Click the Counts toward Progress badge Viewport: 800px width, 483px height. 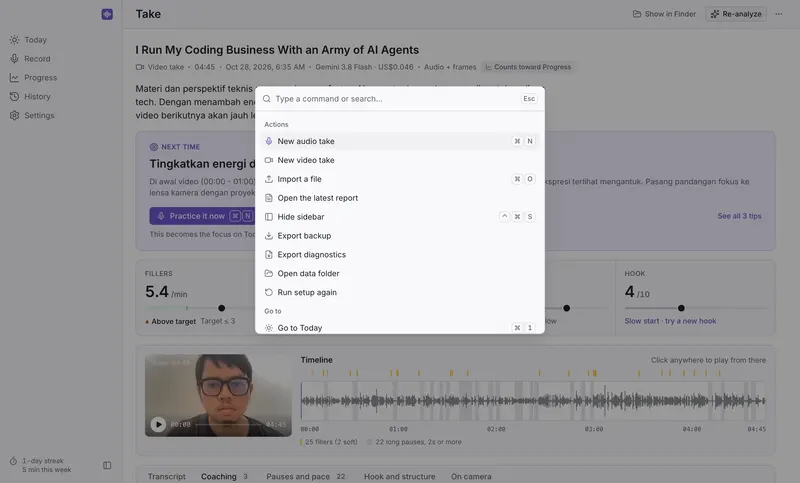coord(528,67)
